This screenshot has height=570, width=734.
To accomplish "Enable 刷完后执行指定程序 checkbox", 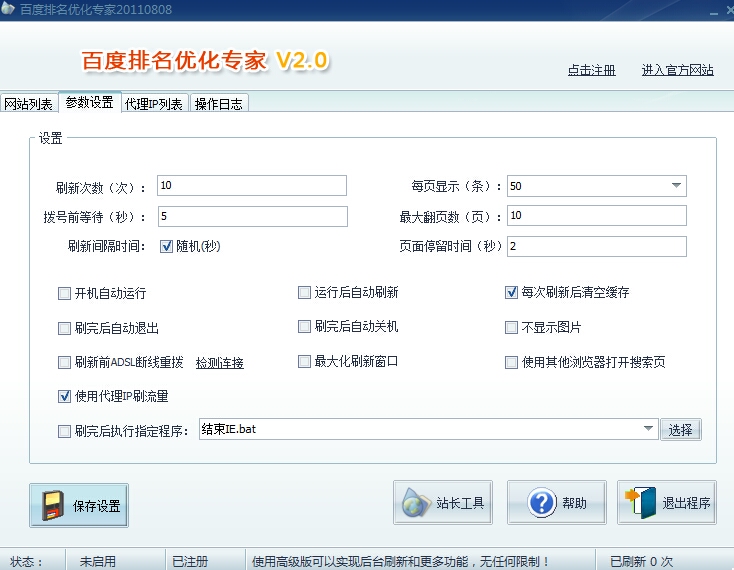I will click(64, 431).
